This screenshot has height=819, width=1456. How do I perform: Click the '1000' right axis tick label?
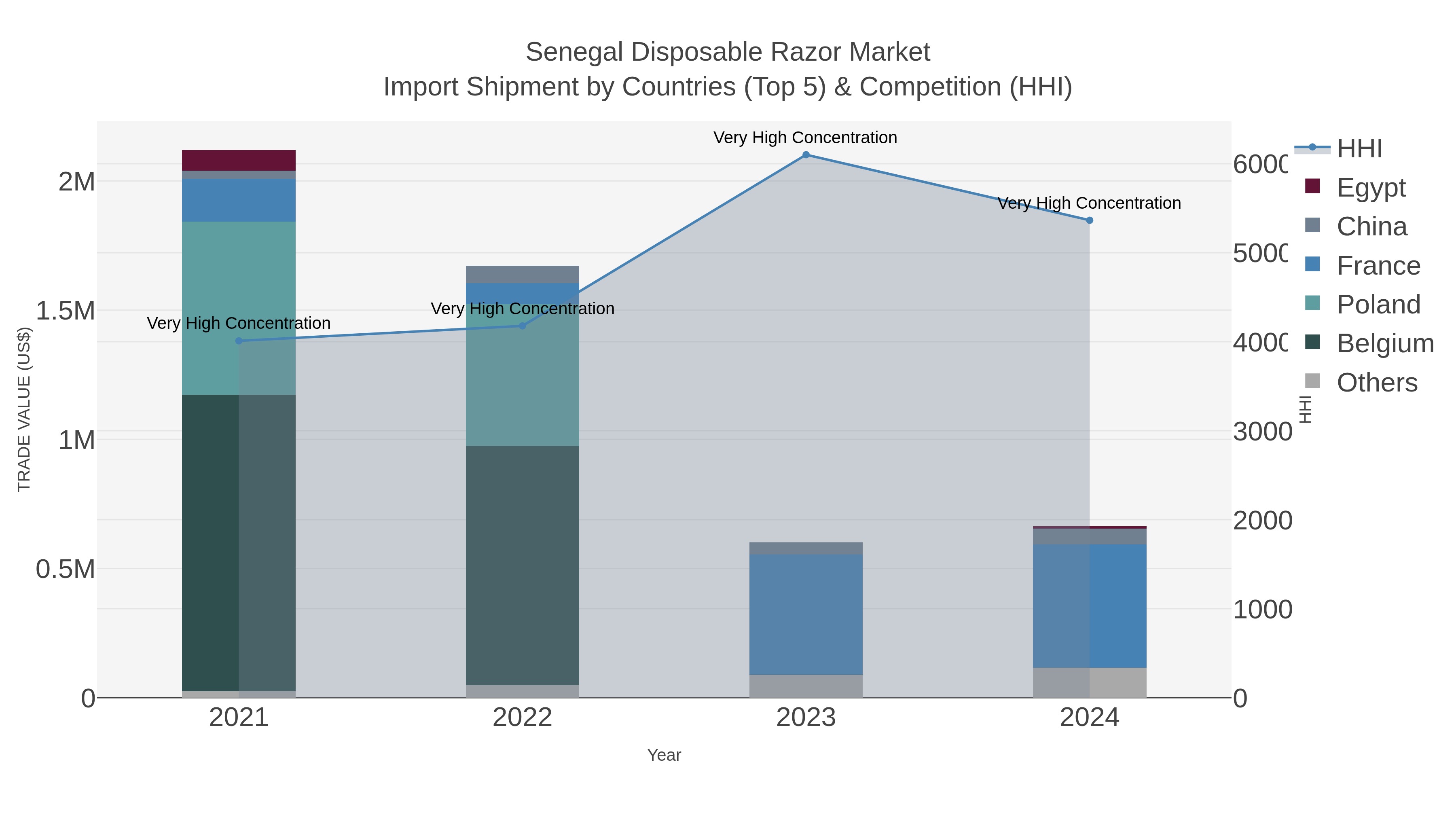pyautogui.click(x=1262, y=610)
